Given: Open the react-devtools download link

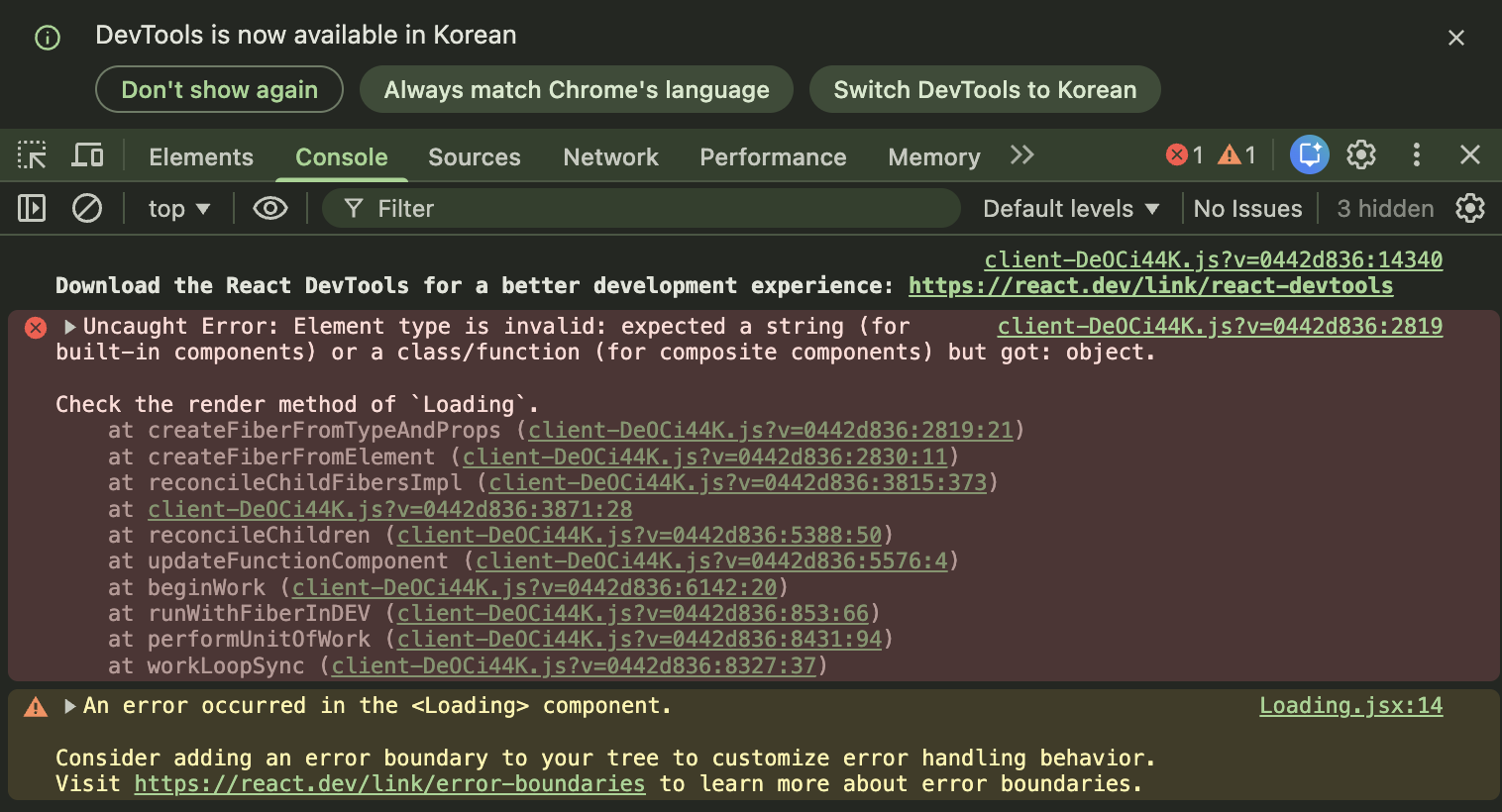Looking at the screenshot, I should [1150, 286].
